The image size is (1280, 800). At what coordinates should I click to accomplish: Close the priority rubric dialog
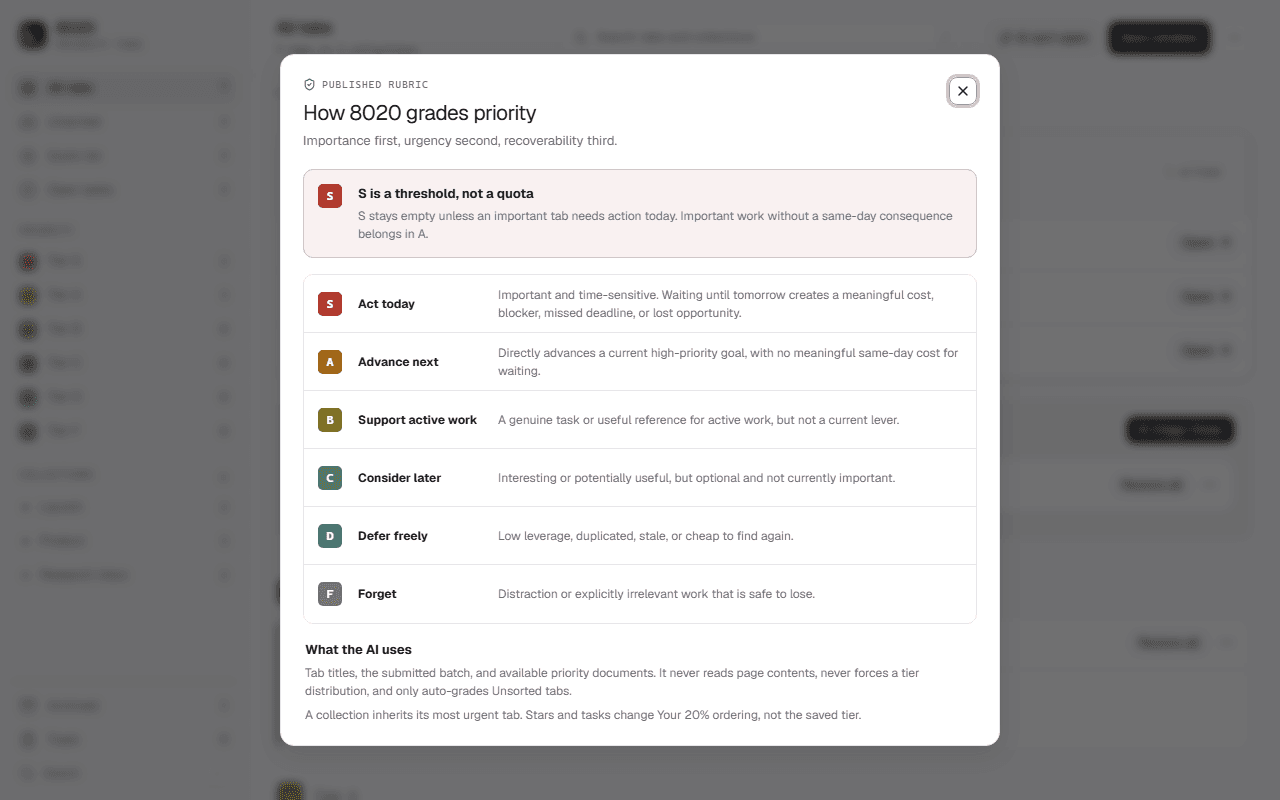(963, 91)
